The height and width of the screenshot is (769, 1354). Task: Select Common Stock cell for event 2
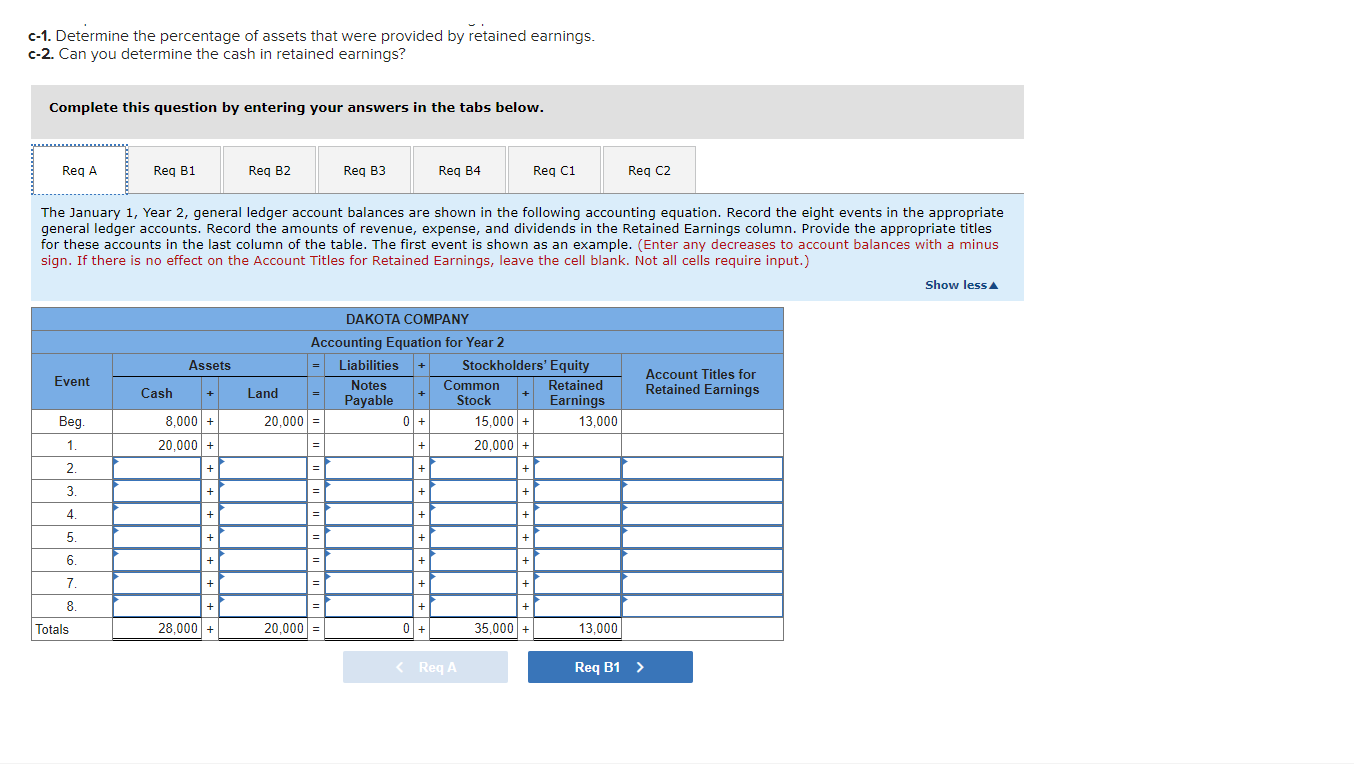click(x=473, y=468)
